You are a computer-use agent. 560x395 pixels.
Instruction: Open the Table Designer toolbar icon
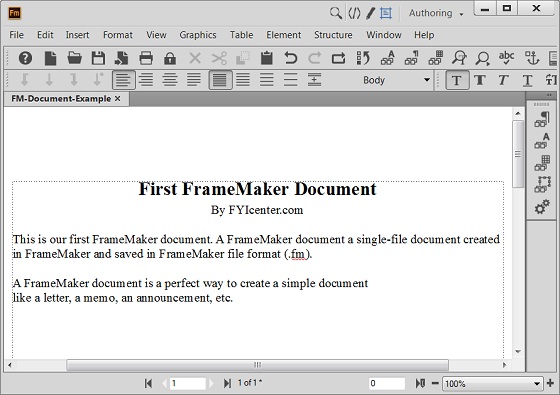(x=436, y=58)
